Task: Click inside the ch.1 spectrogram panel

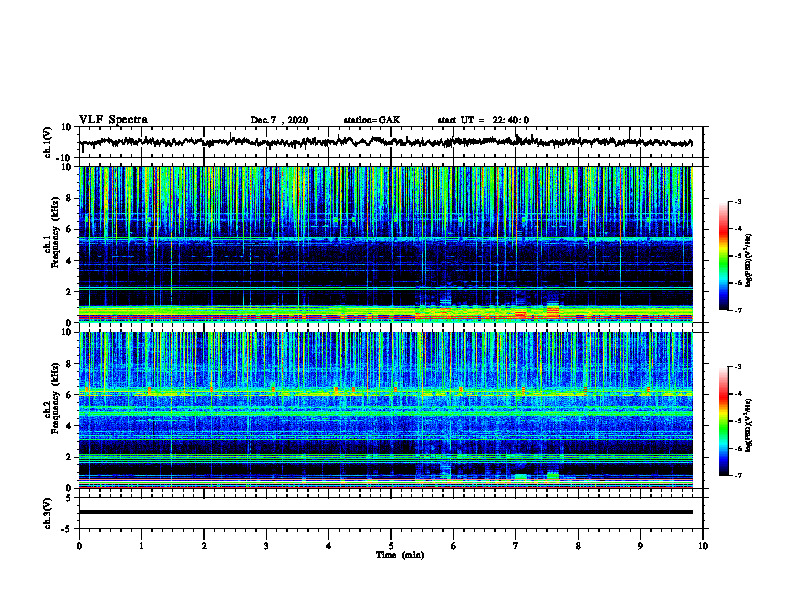Action: 386,244
